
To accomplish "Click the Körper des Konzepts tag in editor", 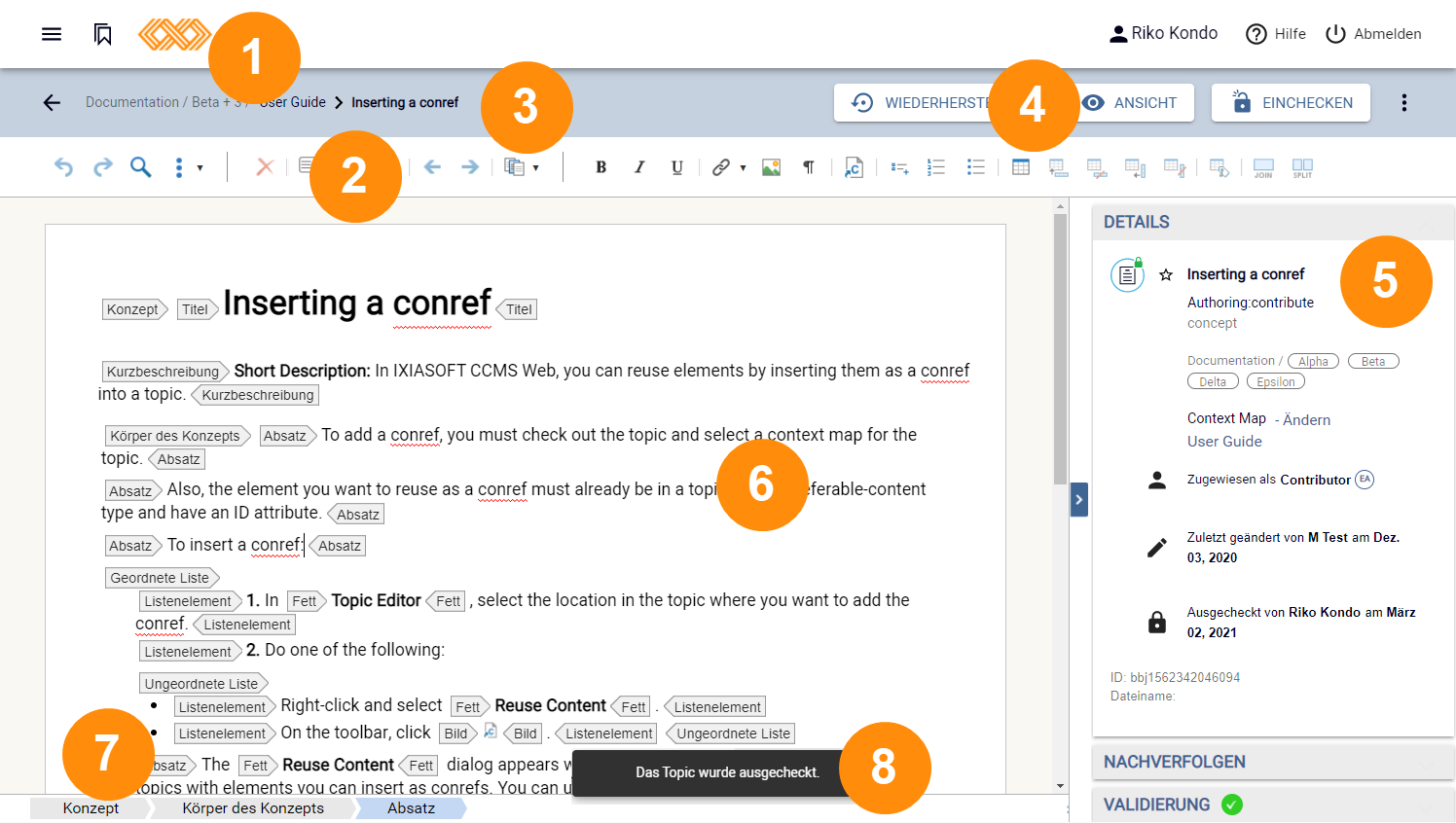I will tap(177, 436).
